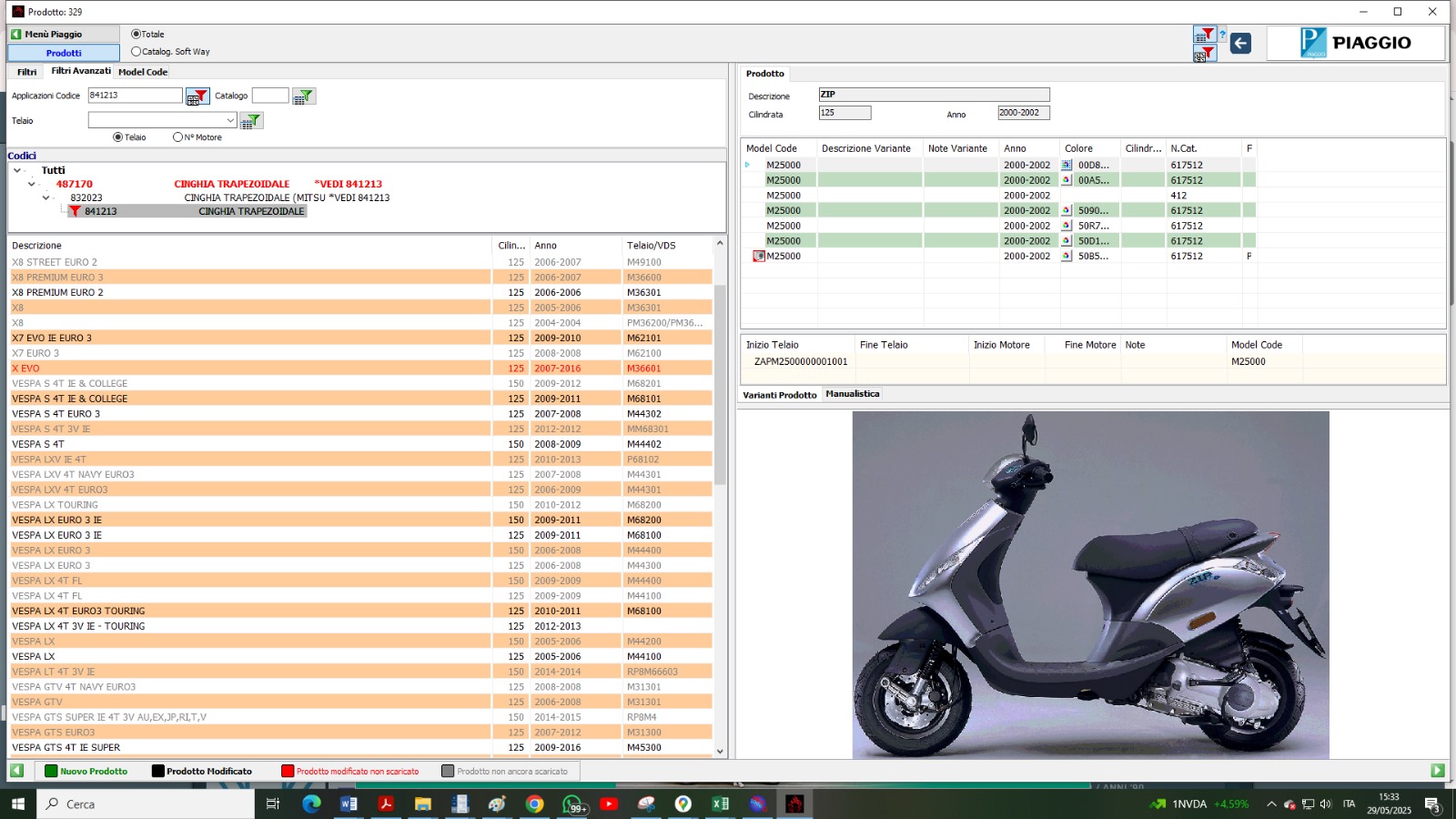Select the Catalog. Soft Way option
The height and width of the screenshot is (819, 1456).
pos(136,52)
